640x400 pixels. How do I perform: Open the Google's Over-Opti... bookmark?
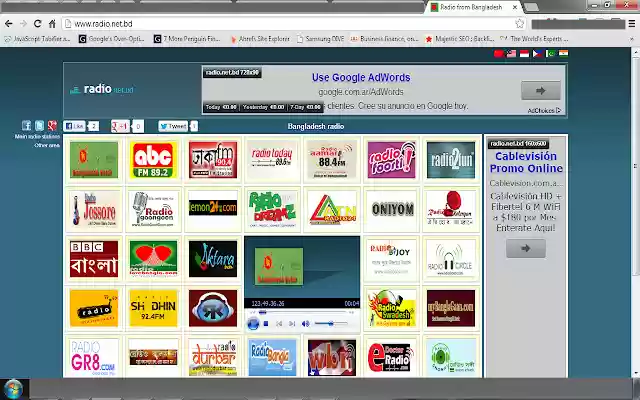112,39
